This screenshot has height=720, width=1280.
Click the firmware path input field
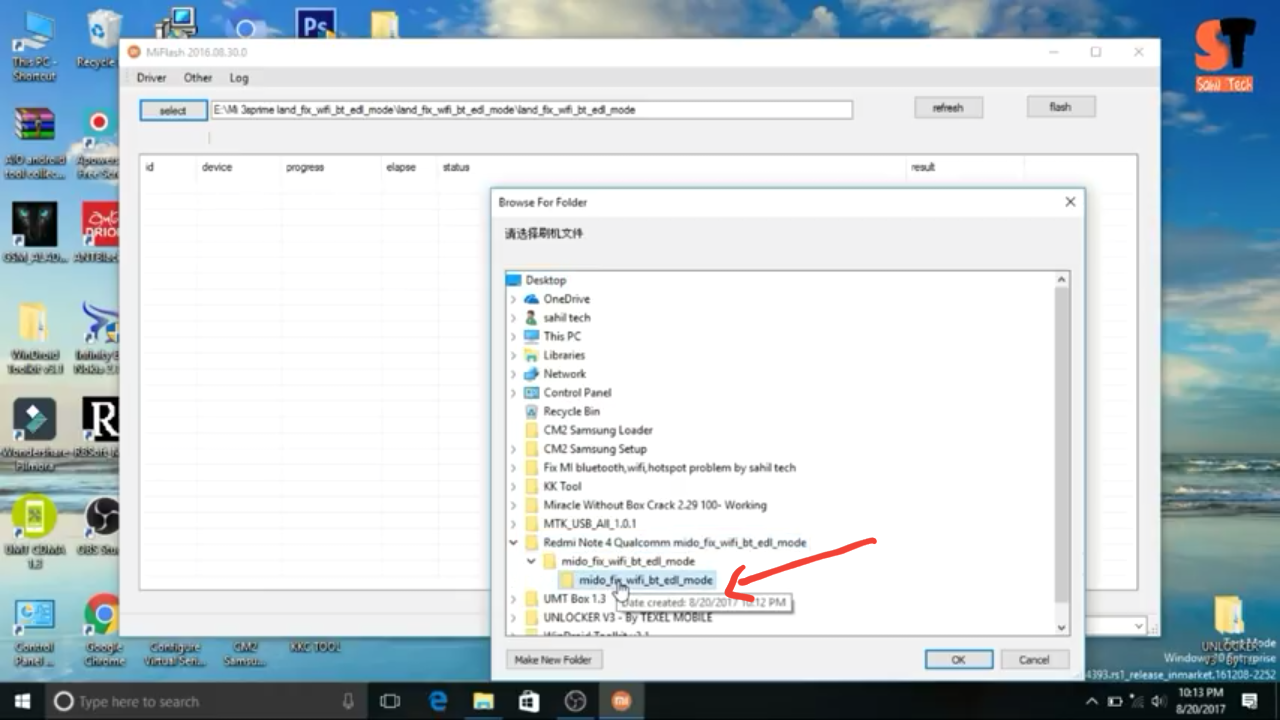click(x=531, y=110)
